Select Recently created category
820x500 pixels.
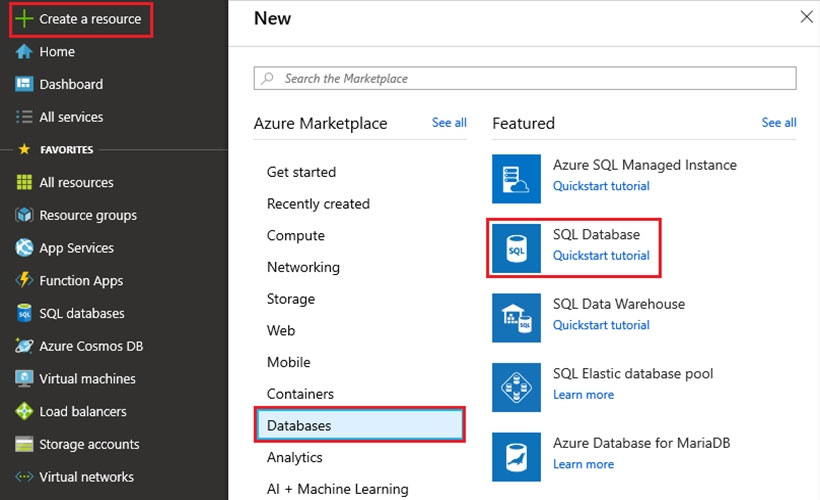point(318,203)
